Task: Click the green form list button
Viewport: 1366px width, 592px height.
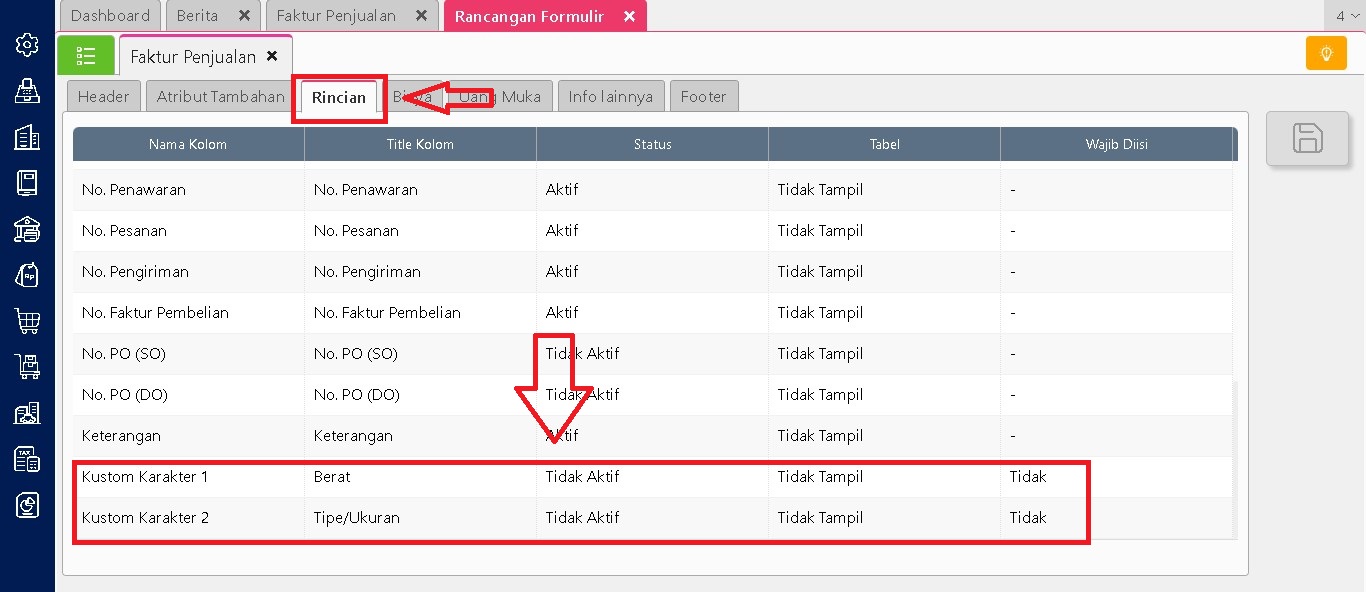Action: pos(86,56)
